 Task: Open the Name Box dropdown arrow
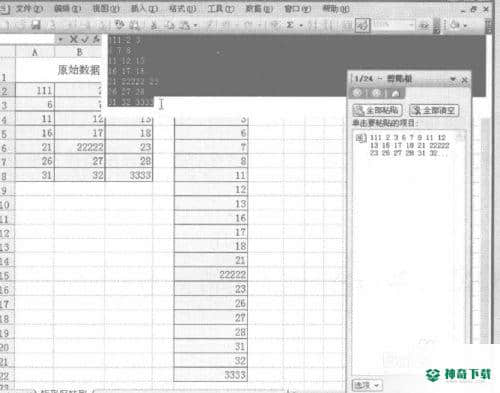[x=60, y=40]
